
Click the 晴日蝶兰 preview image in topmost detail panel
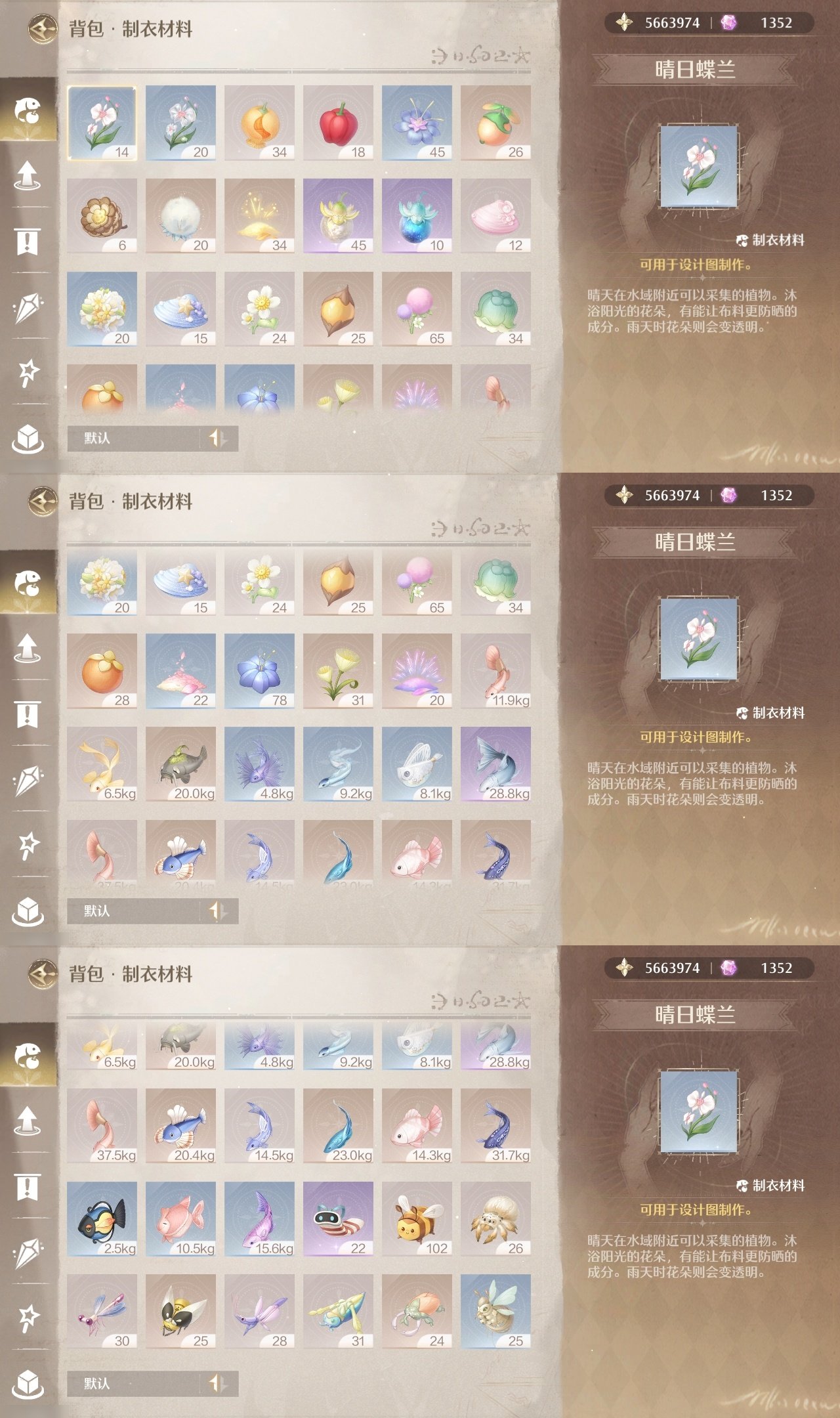(698, 167)
